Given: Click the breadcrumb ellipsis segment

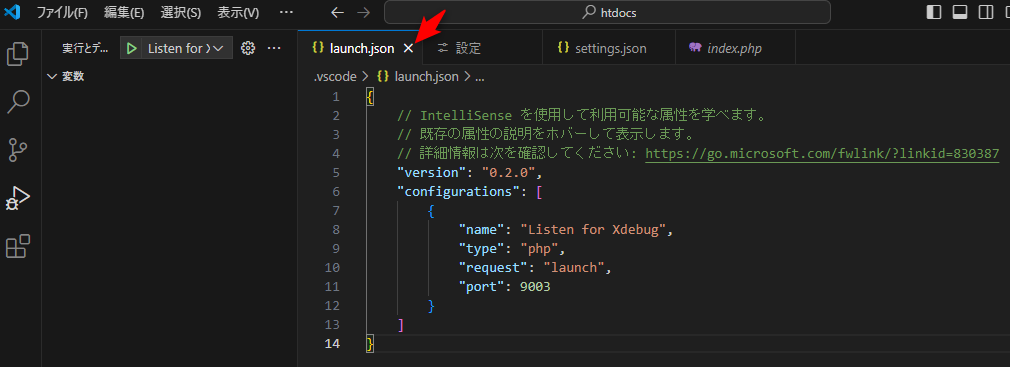Looking at the screenshot, I should pos(479,77).
